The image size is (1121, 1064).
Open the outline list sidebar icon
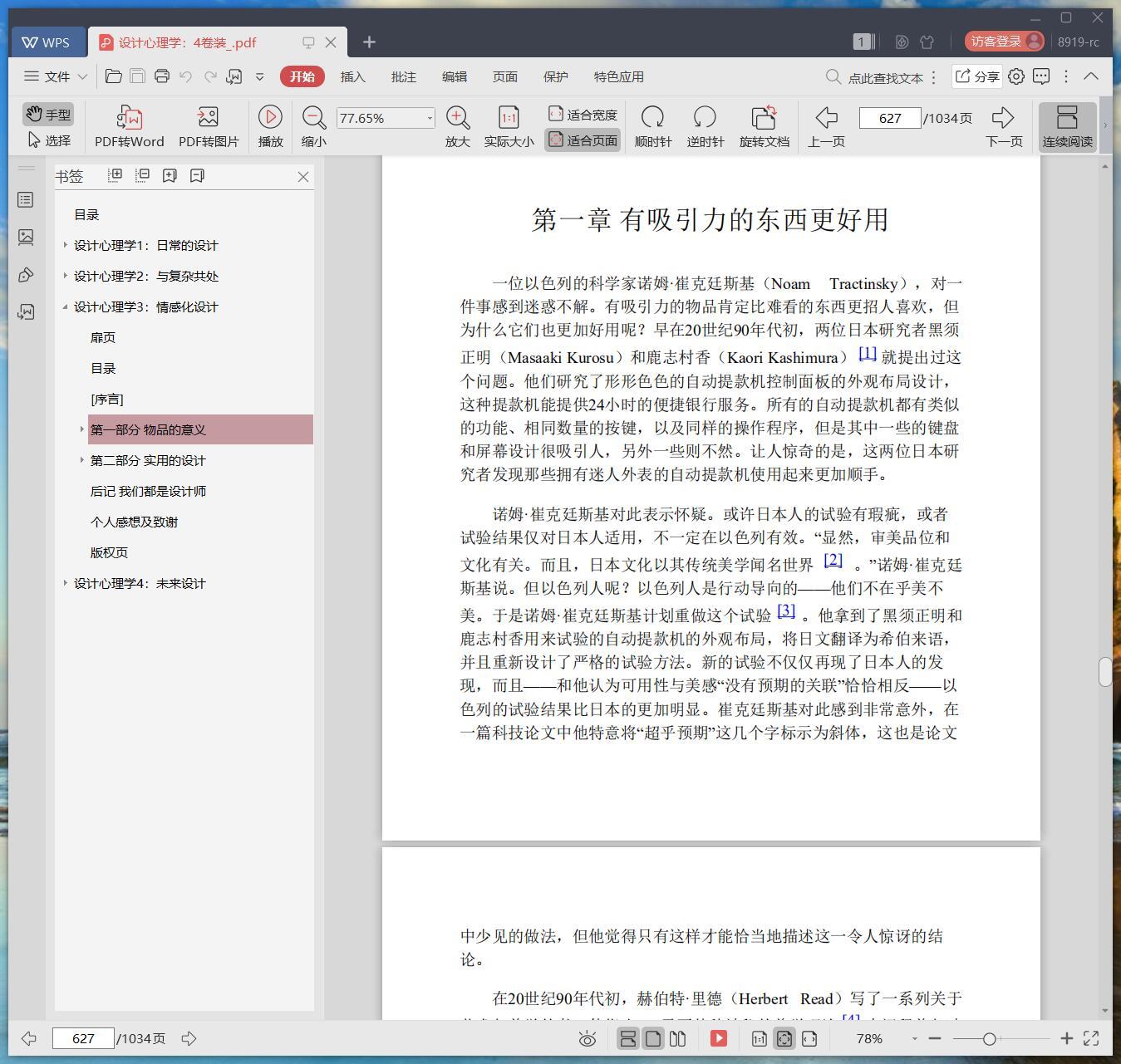click(x=26, y=200)
